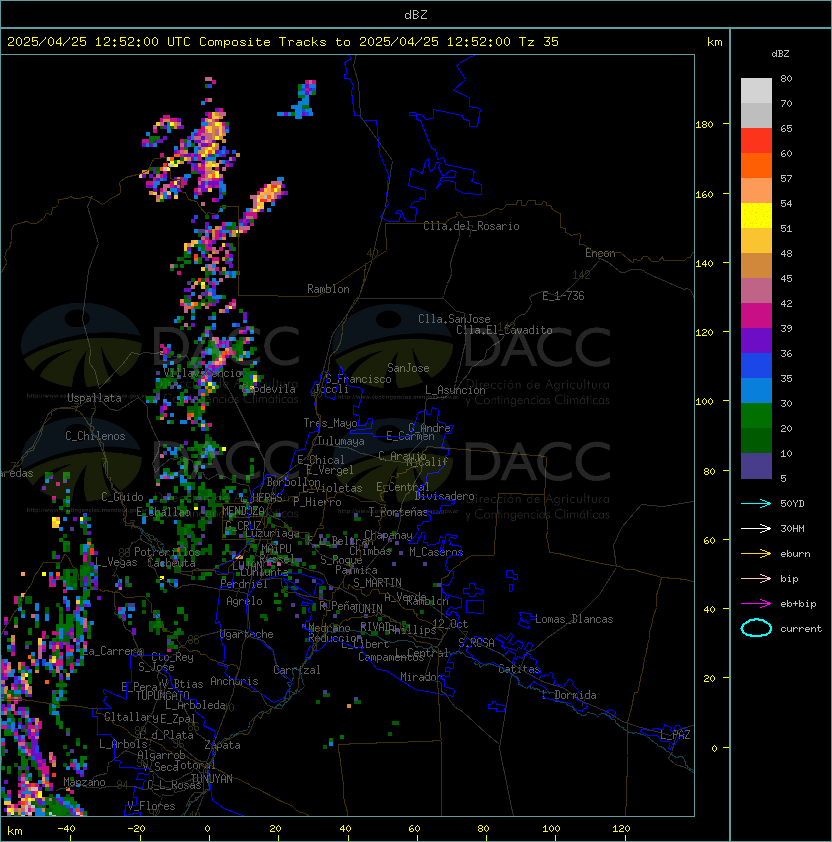This screenshot has height=842, width=832.
Task: Click the TUPUNGATO town label
Action: 162,696
